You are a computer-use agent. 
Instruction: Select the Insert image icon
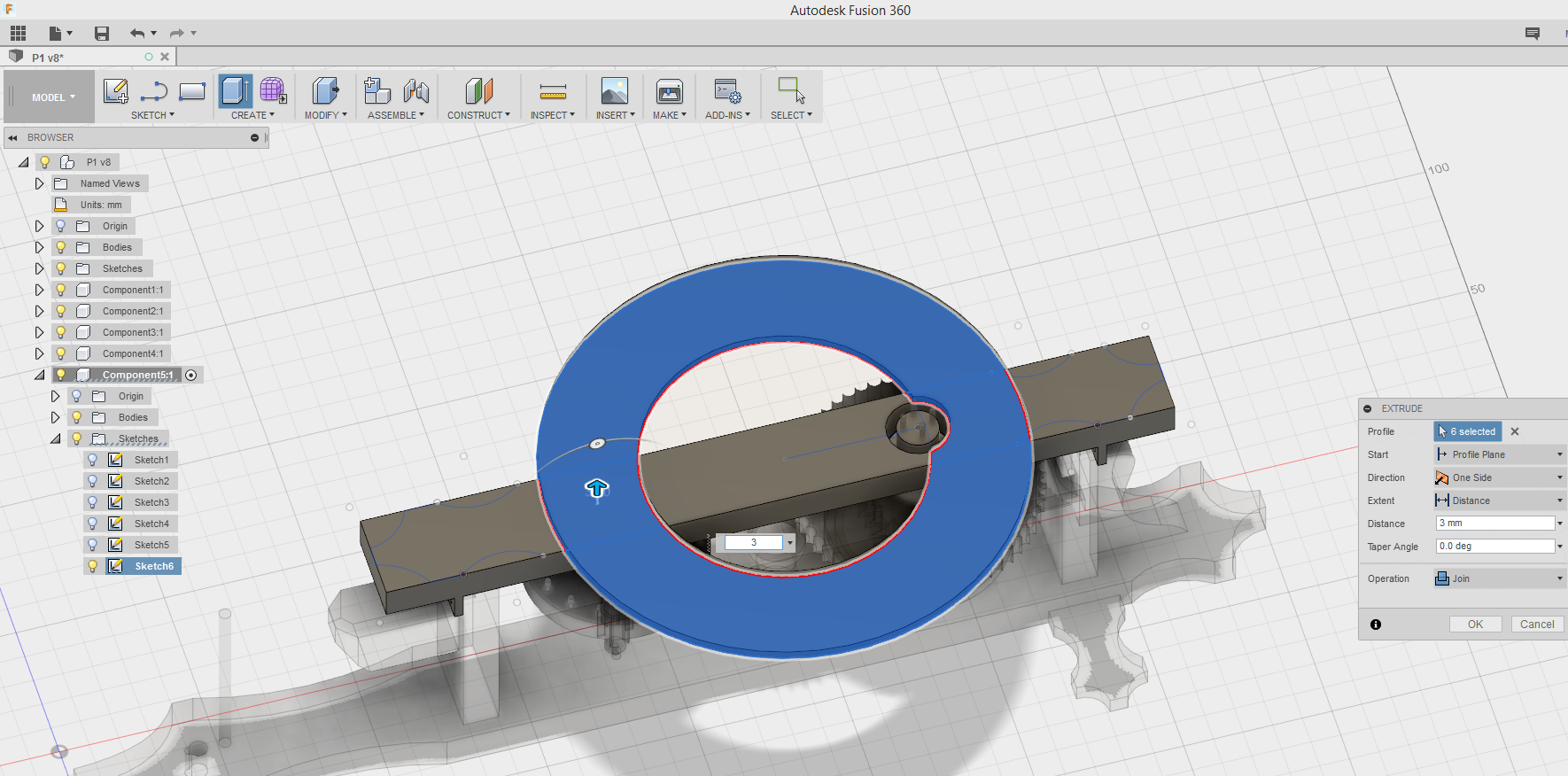[x=615, y=91]
